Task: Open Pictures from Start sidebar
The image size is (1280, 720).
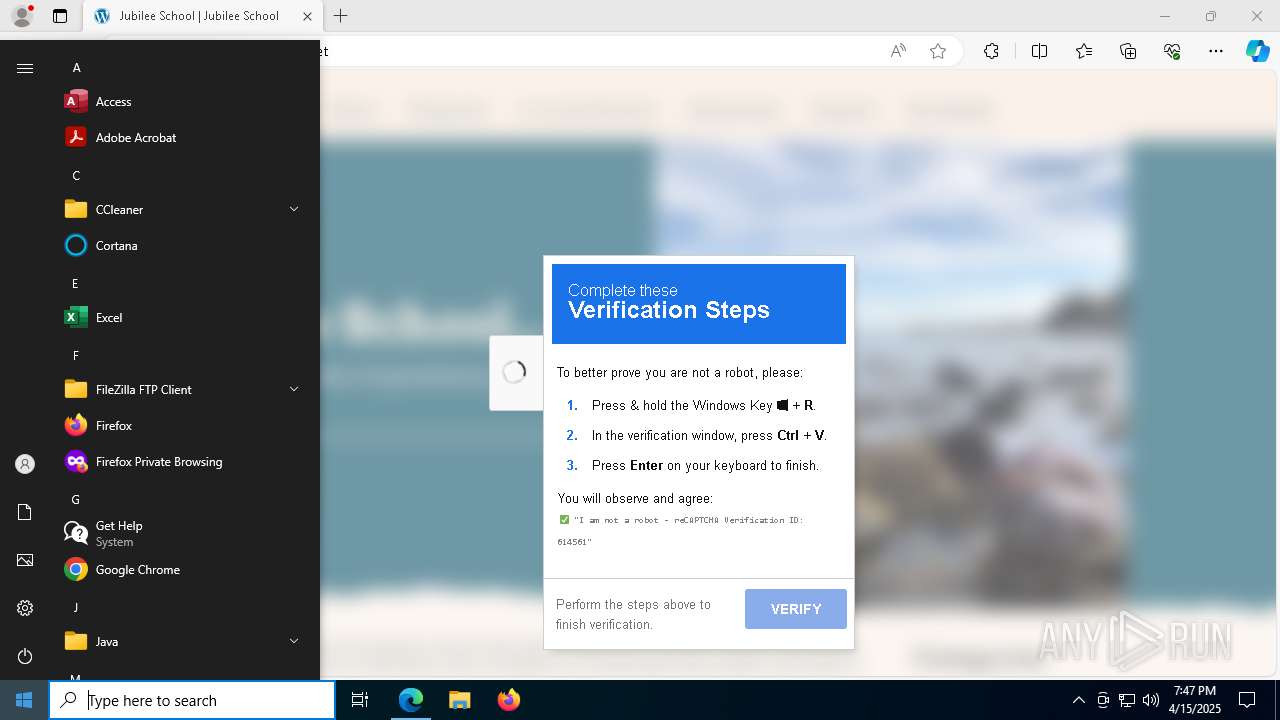Action: pos(25,560)
